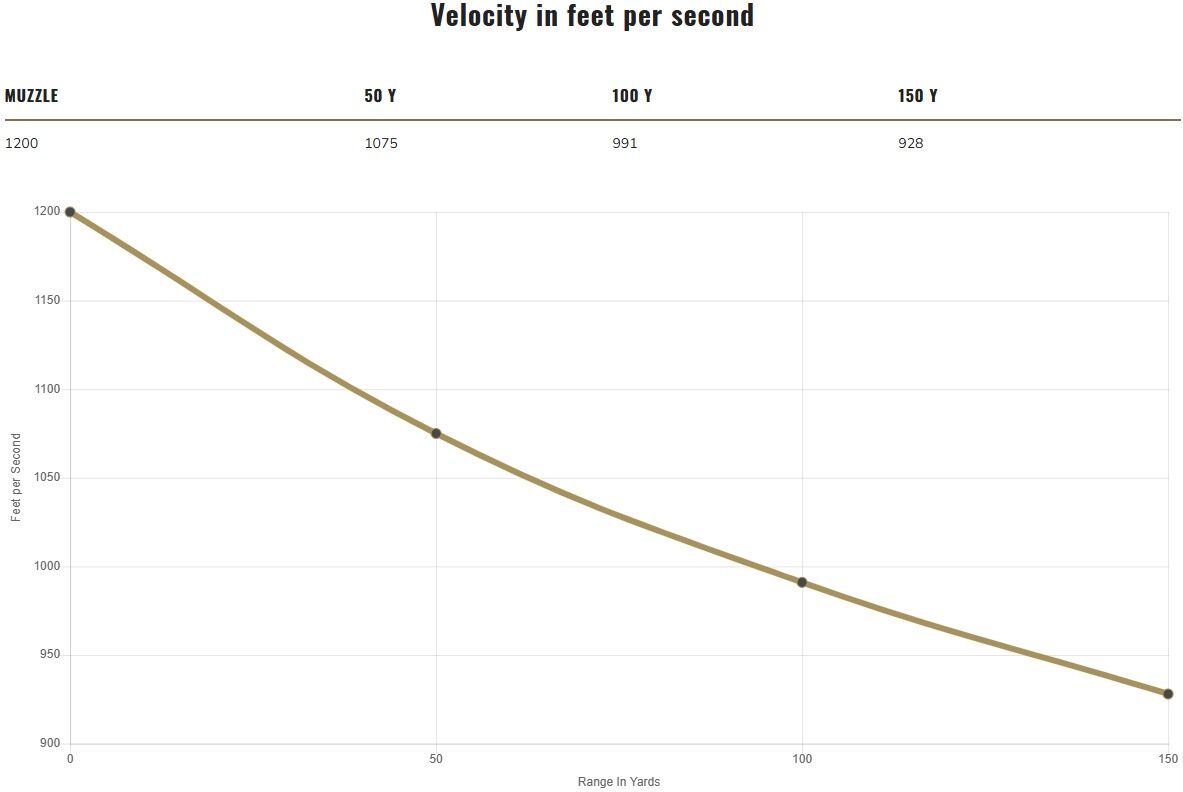
Task: Click the 100-yard data point on the curve
Action: pos(802,582)
